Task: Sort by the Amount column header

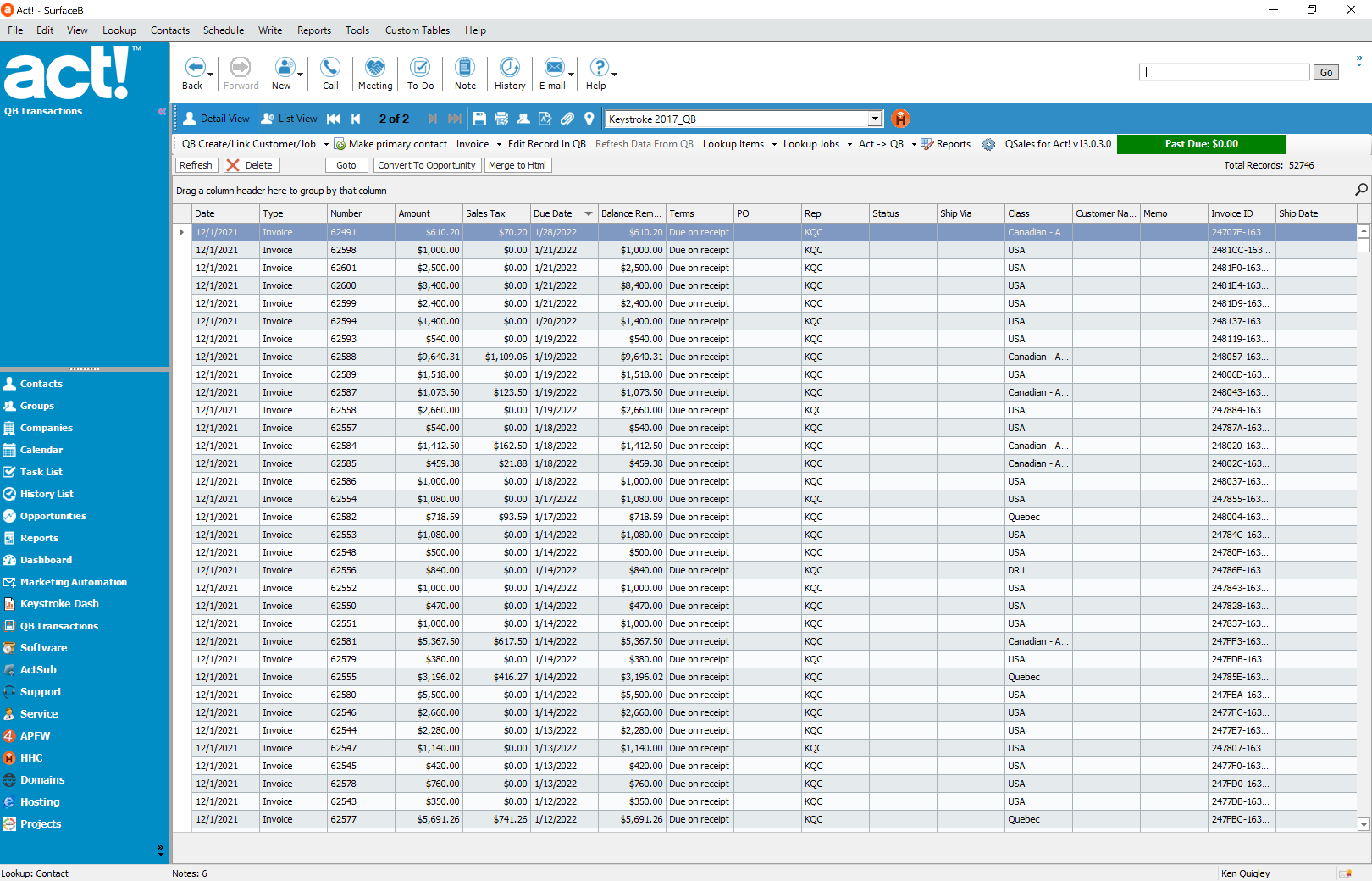Action: click(429, 213)
